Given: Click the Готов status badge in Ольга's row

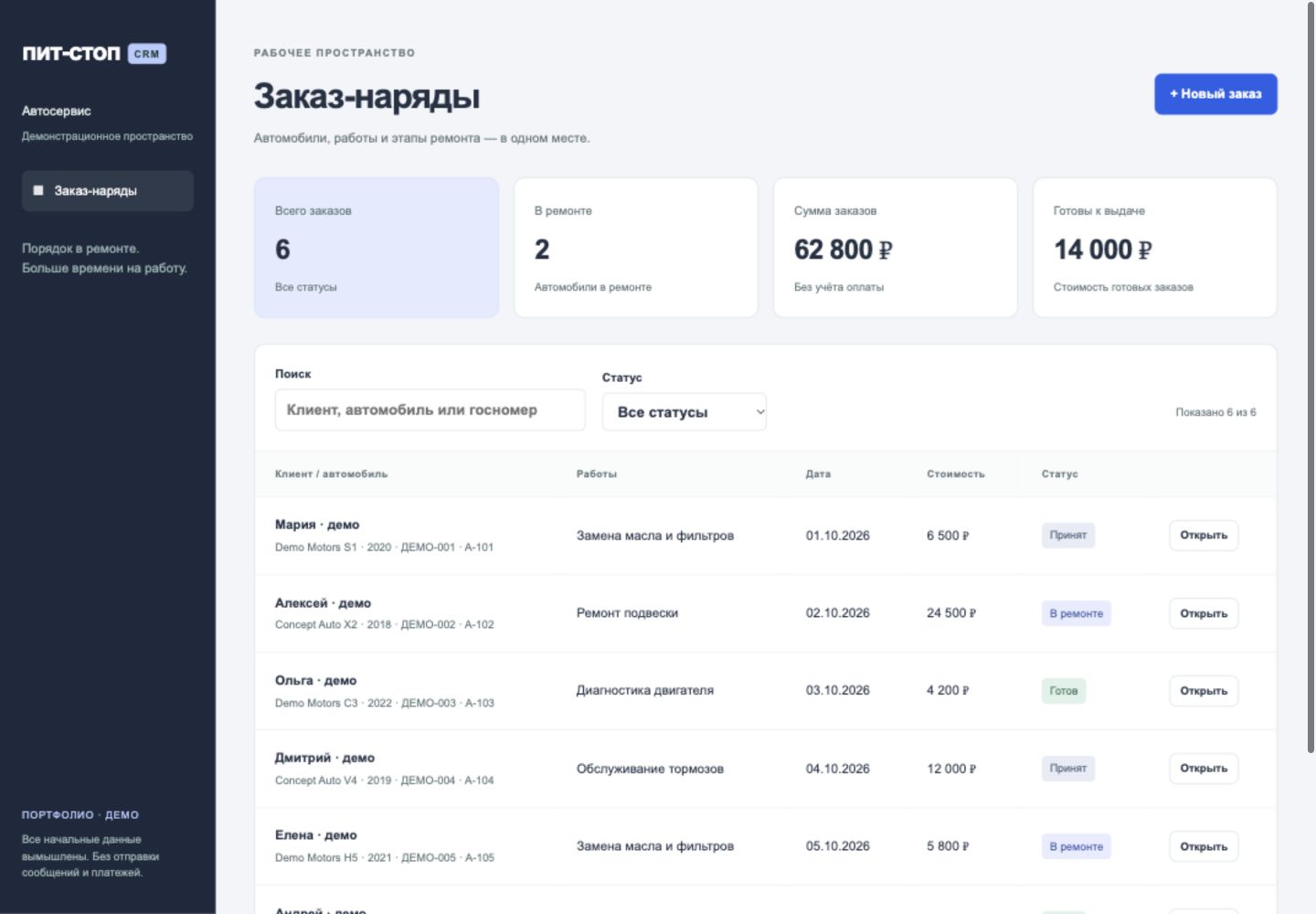Looking at the screenshot, I should 1064,691.
